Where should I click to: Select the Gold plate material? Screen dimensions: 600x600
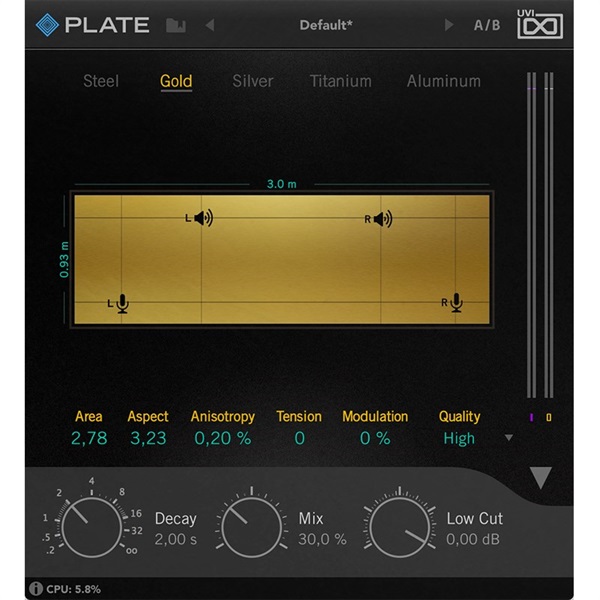coord(176,82)
